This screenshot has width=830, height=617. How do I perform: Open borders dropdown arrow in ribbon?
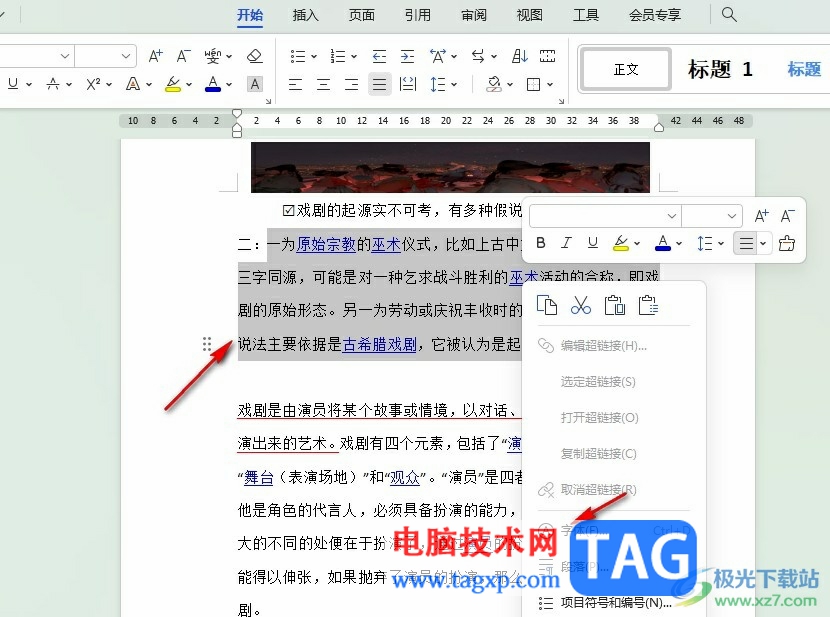(550, 84)
